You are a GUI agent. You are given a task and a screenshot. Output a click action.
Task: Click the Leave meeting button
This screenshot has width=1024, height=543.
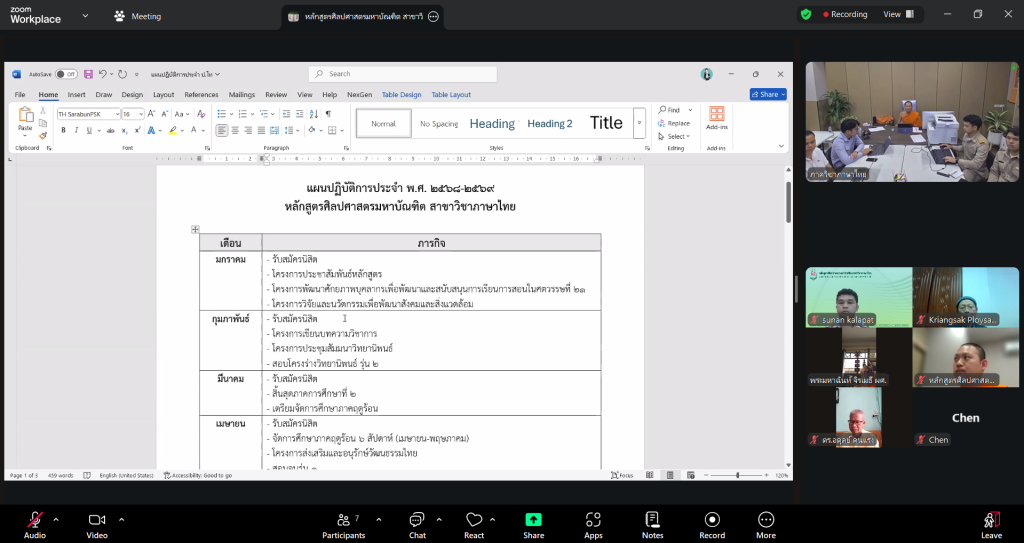tap(991, 525)
